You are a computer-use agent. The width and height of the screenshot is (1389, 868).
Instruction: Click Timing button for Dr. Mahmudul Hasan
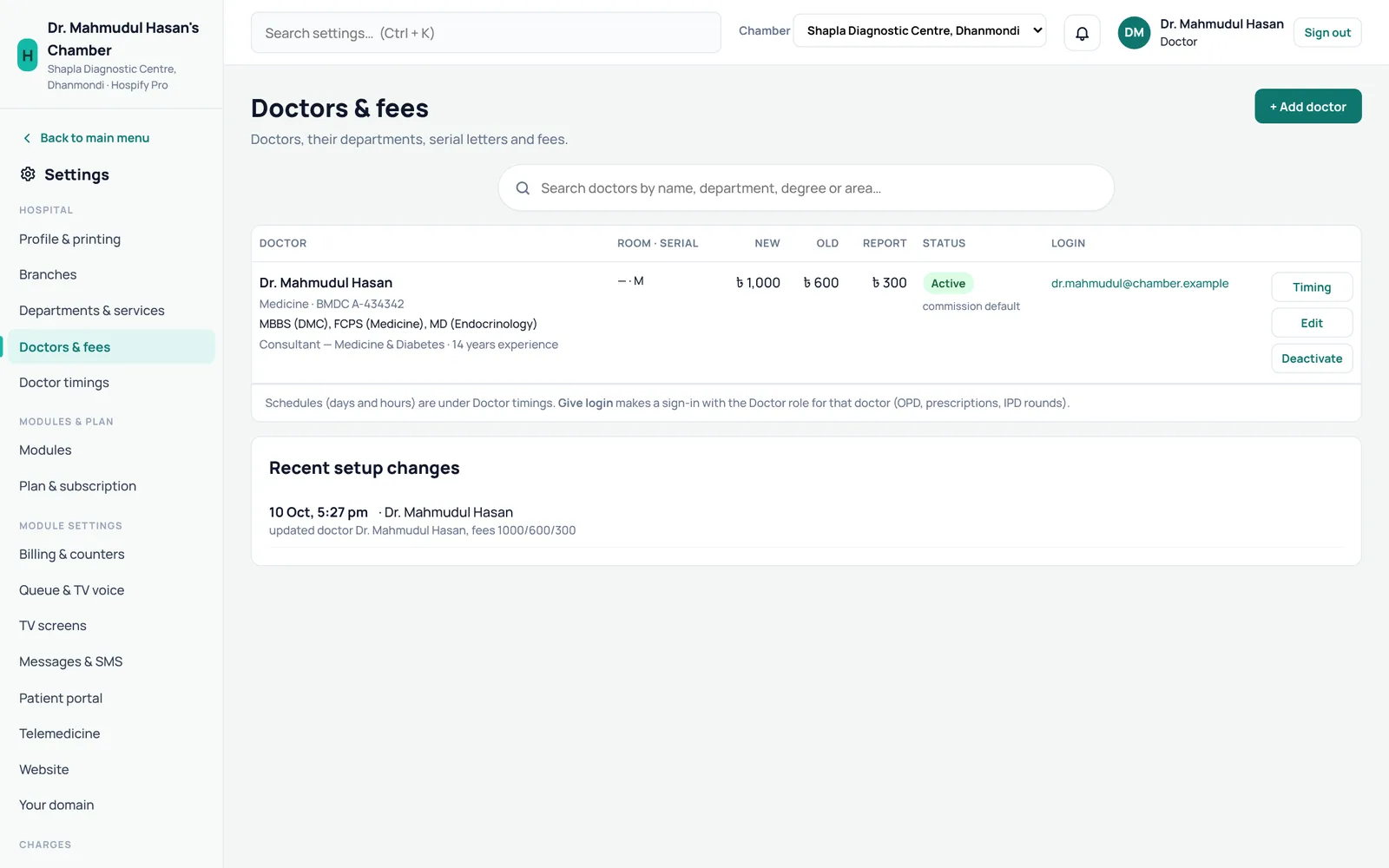pos(1312,287)
